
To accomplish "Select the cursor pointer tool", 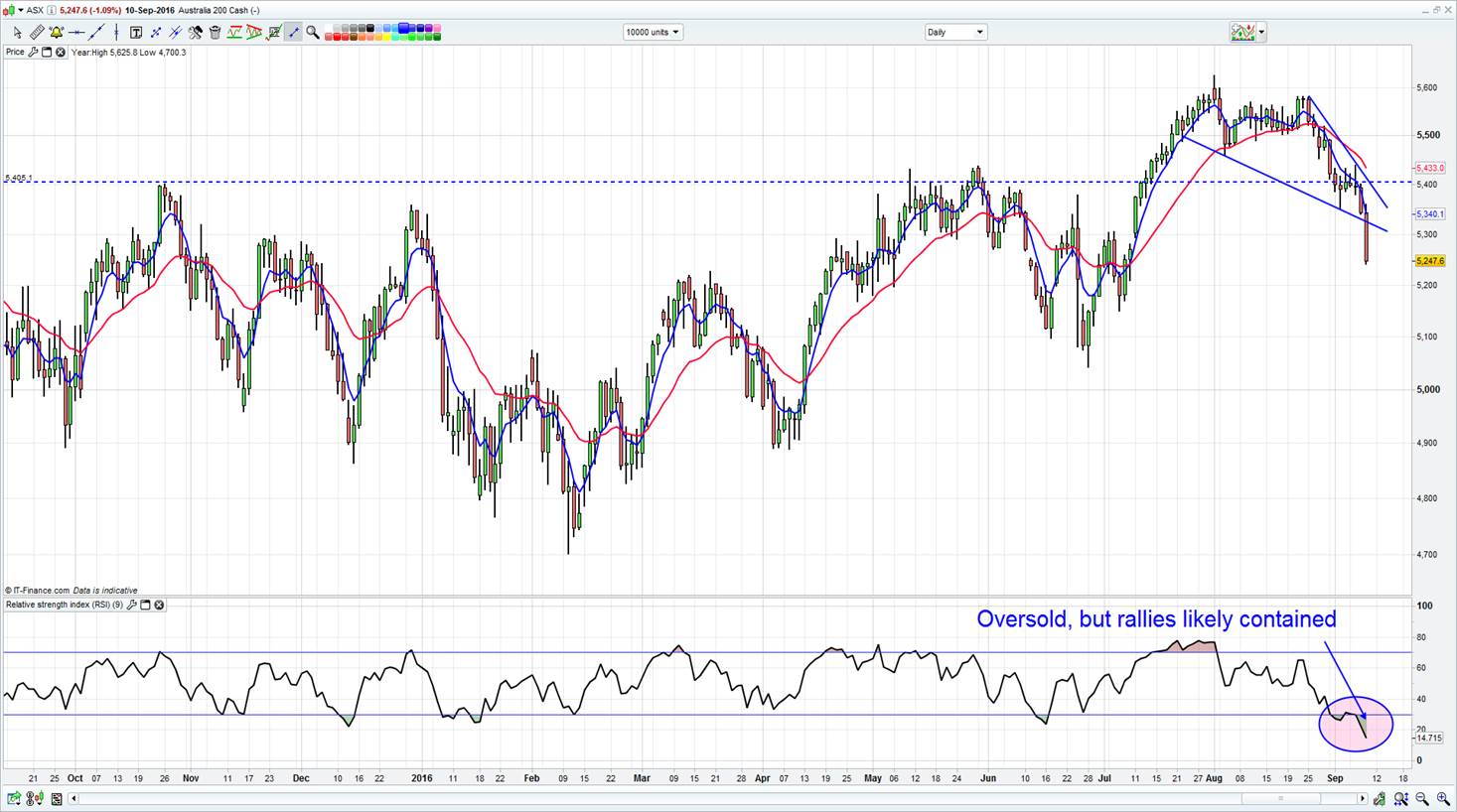I will 18,33.
